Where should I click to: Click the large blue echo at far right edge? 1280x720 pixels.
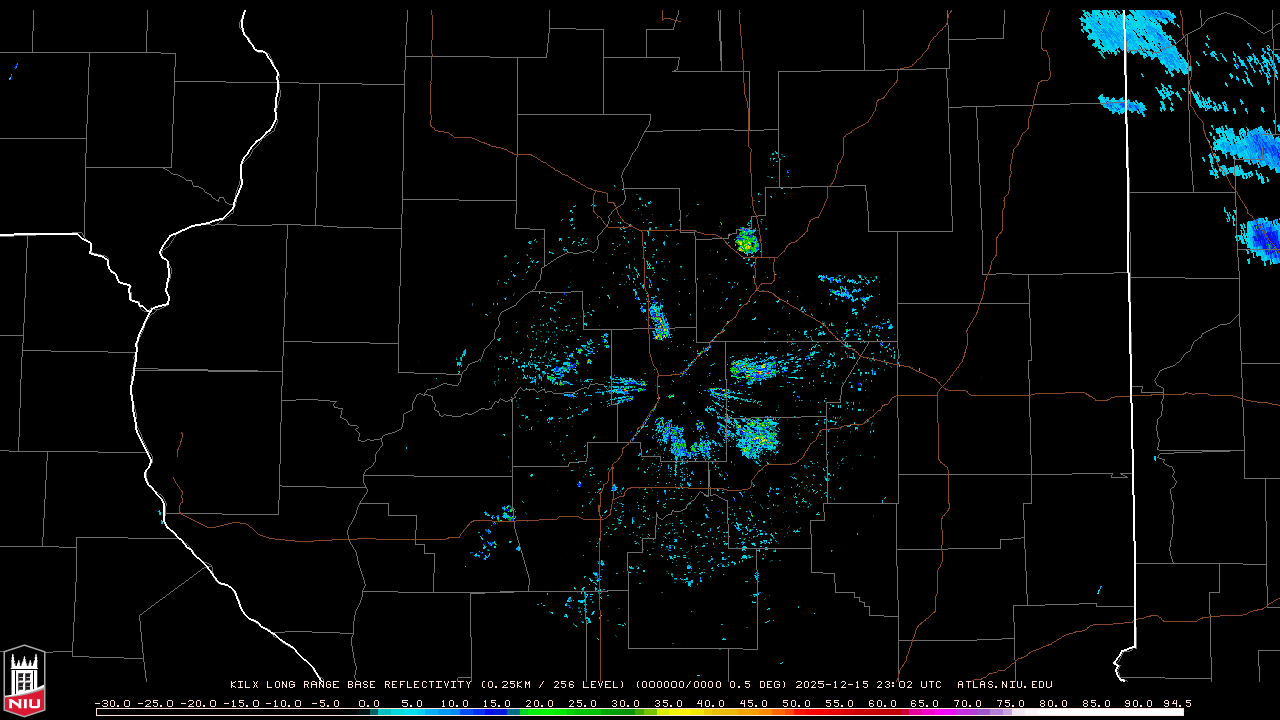(x=1262, y=238)
